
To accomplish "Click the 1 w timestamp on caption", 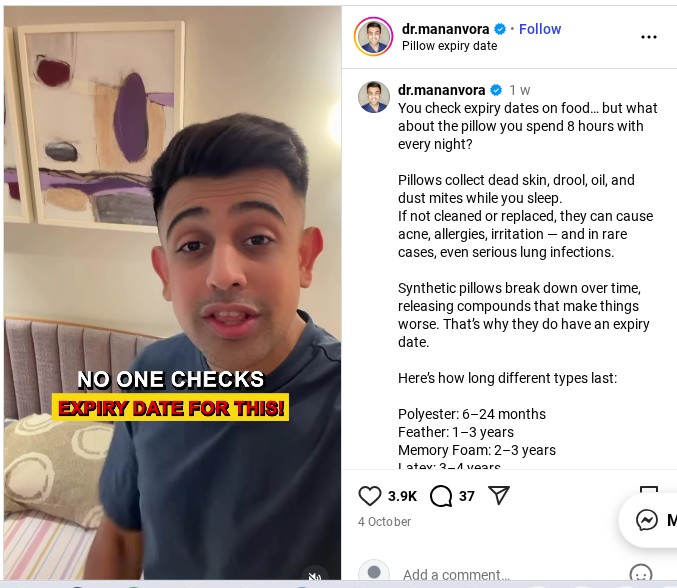I will click(x=519, y=90).
